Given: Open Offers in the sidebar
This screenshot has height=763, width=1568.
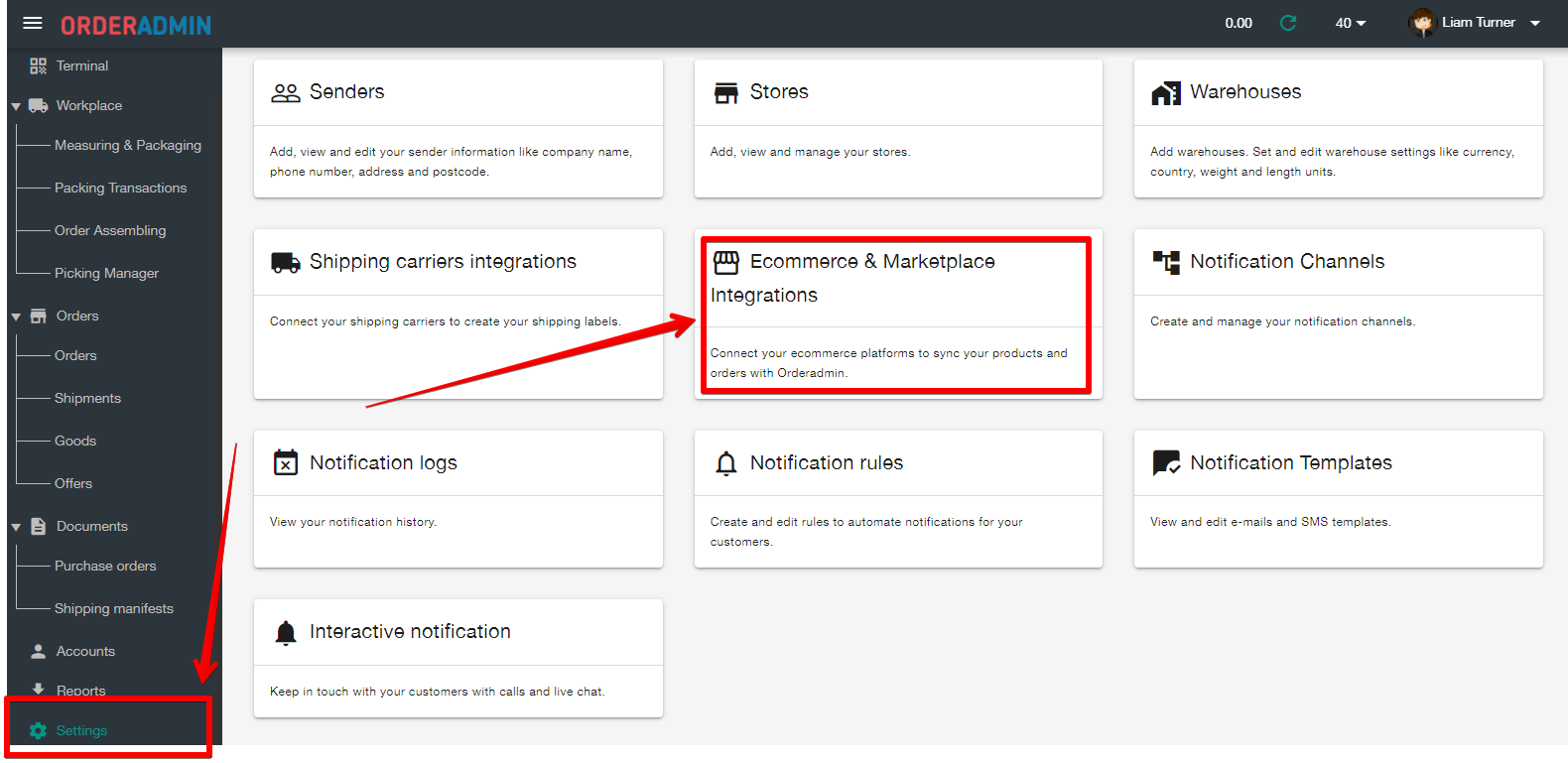Looking at the screenshot, I should (x=73, y=483).
